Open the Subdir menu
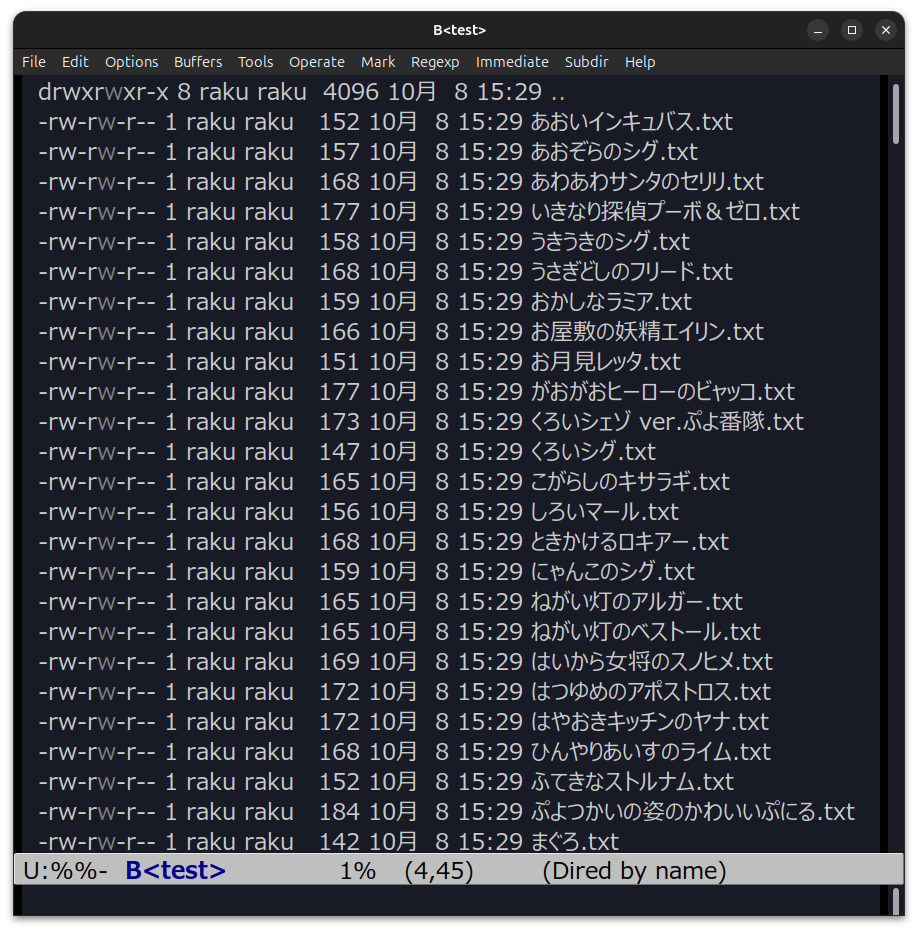Image resolution: width=918 pixels, height=932 pixels. tap(586, 62)
